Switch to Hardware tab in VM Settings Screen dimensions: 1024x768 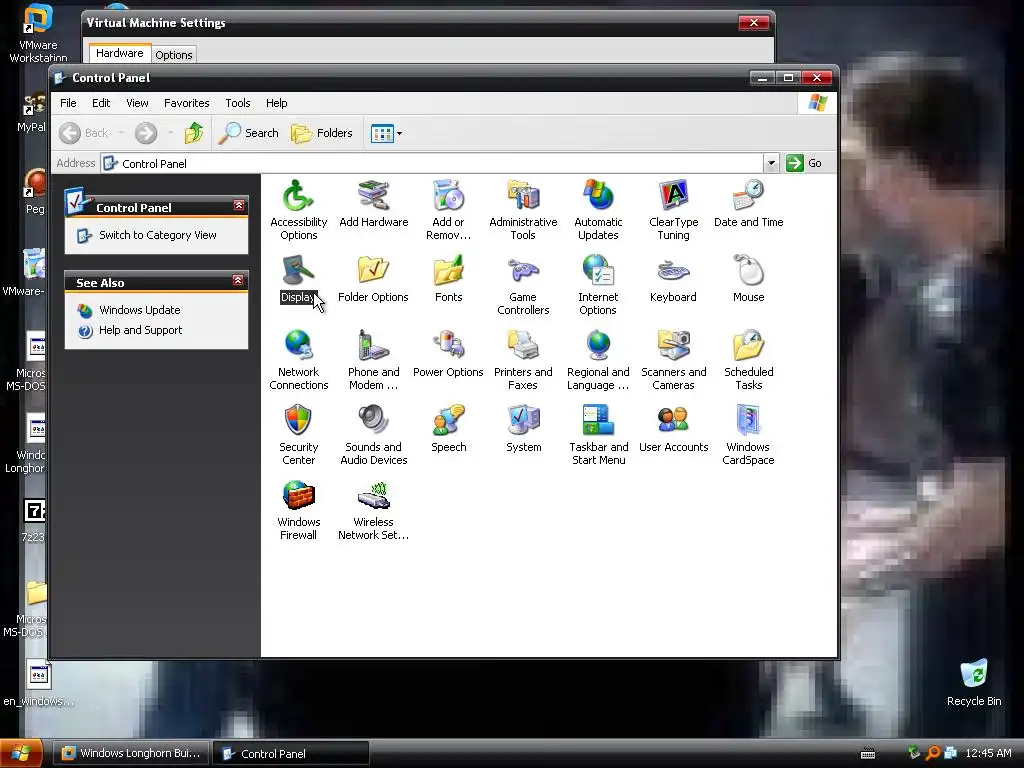[120, 54]
